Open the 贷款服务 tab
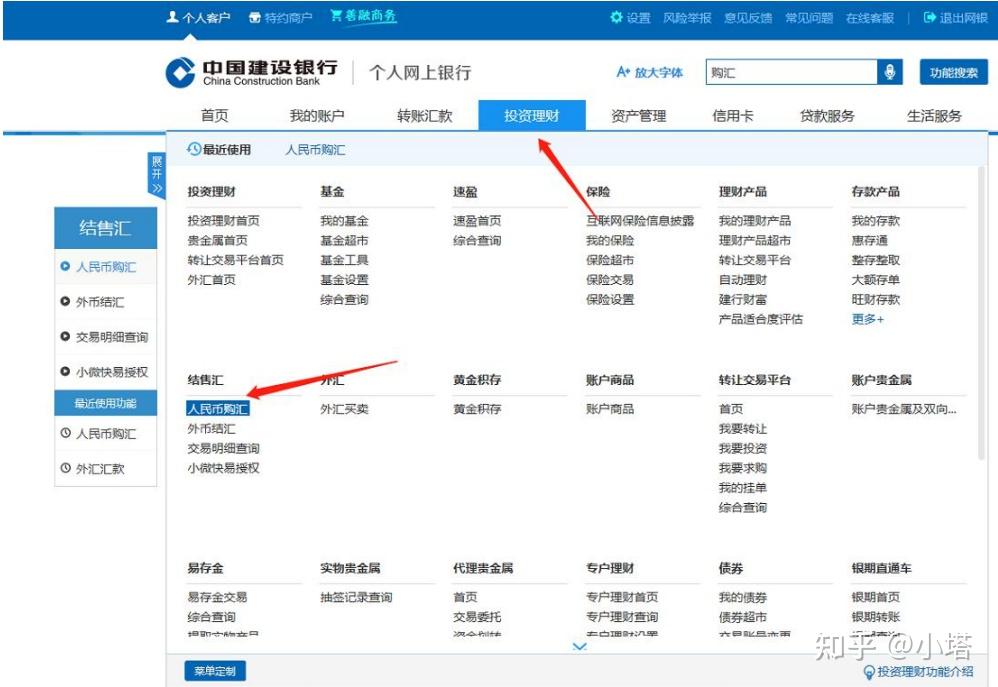Image resolution: width=998 pixels, height=687 pixels. coord(827,115)
